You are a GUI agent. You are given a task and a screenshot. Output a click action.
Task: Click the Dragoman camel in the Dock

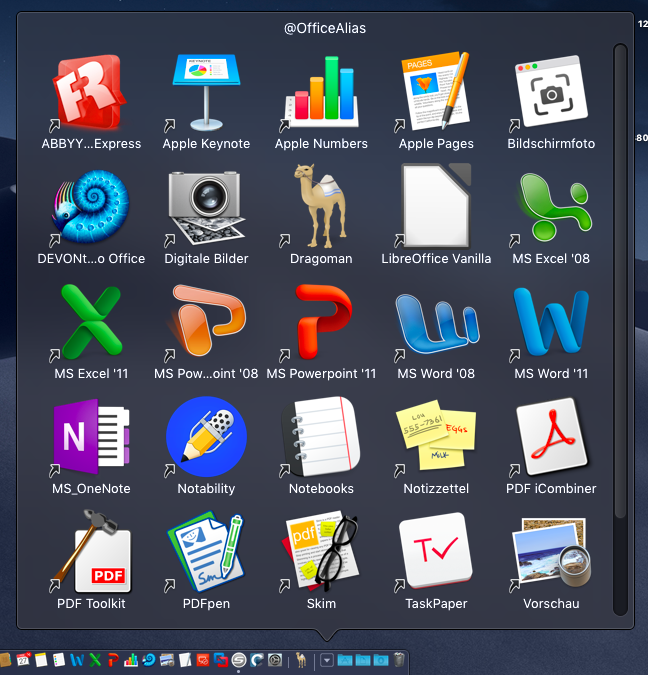[301, 660]
